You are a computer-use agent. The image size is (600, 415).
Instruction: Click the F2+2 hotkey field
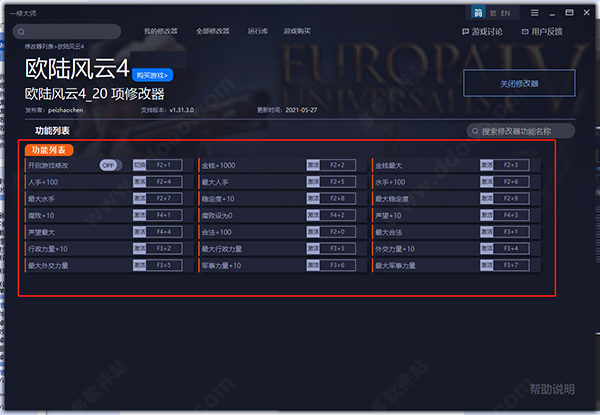point(338,165)
